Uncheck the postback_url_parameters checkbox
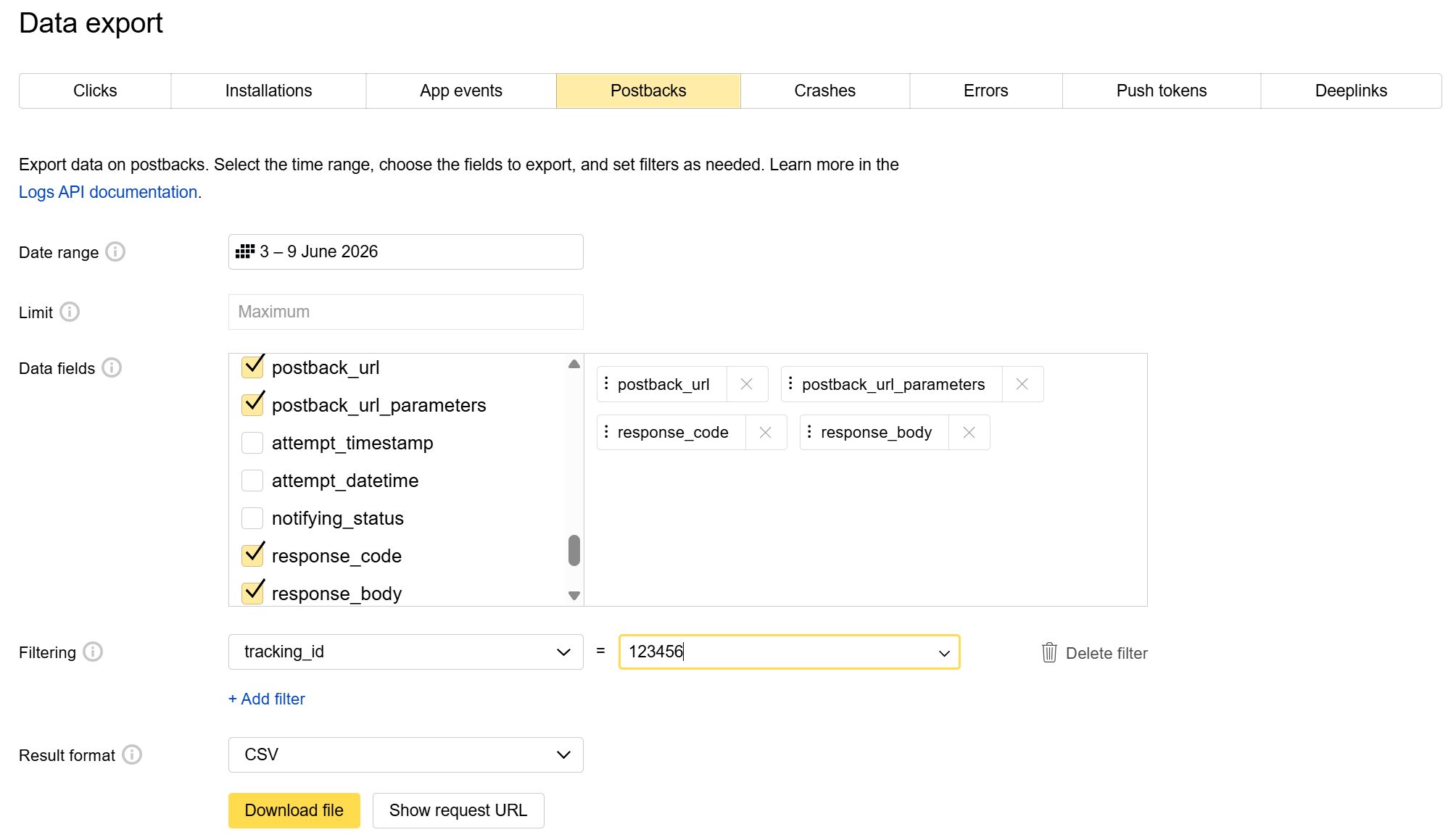This screenshot has width=1448, height=840. [252, 404]
